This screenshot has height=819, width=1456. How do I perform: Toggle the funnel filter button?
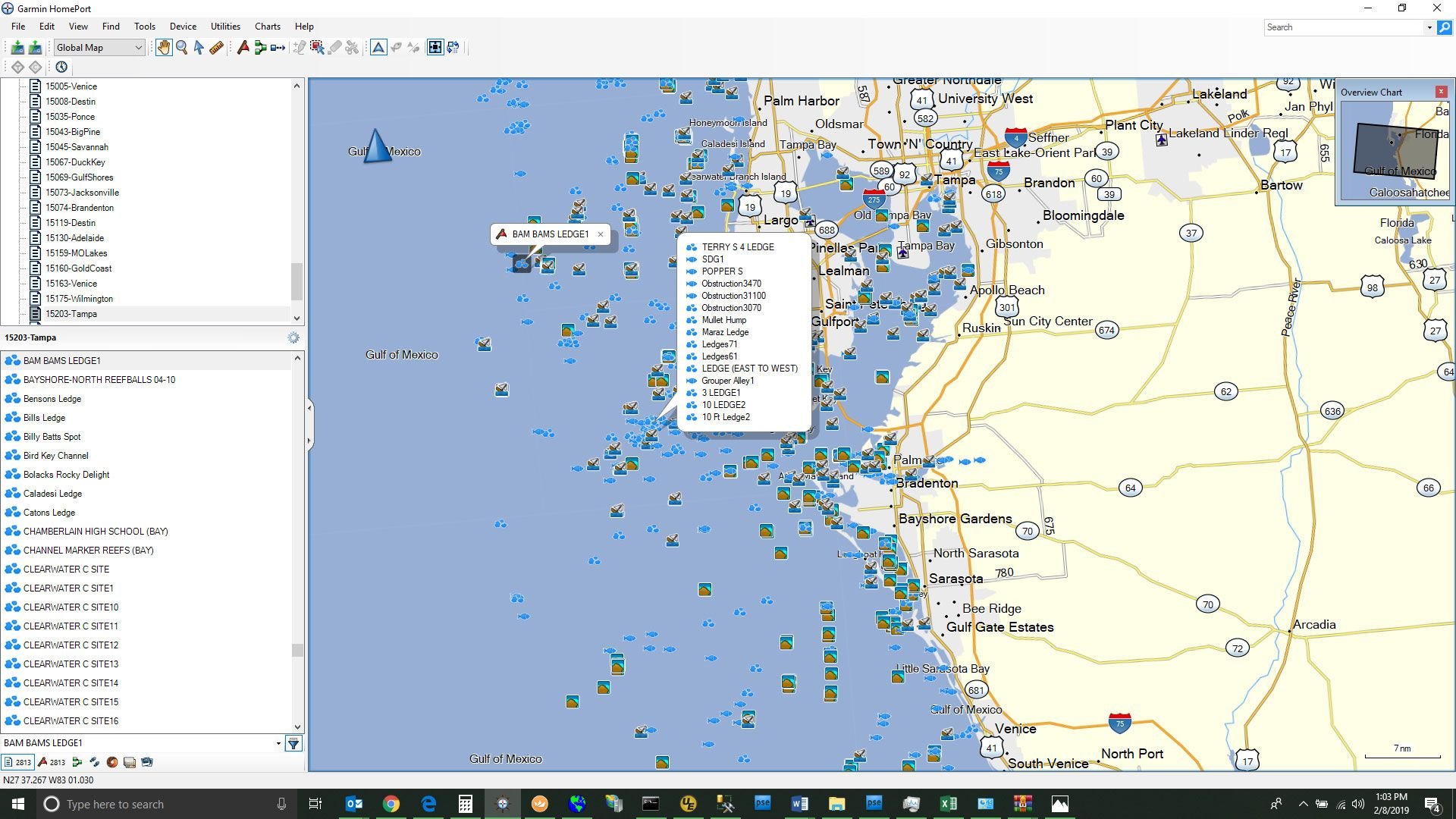click(x=293, y=743)
